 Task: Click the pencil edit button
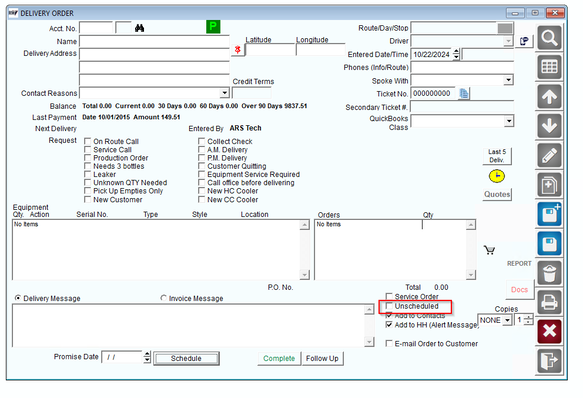coord(549,155)
